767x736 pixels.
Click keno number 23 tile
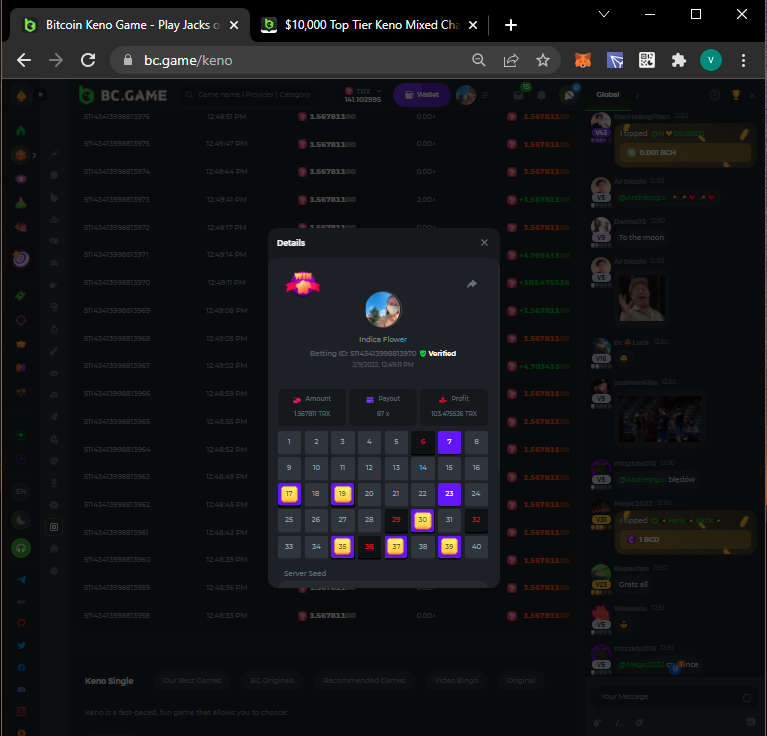click(449, 492)
